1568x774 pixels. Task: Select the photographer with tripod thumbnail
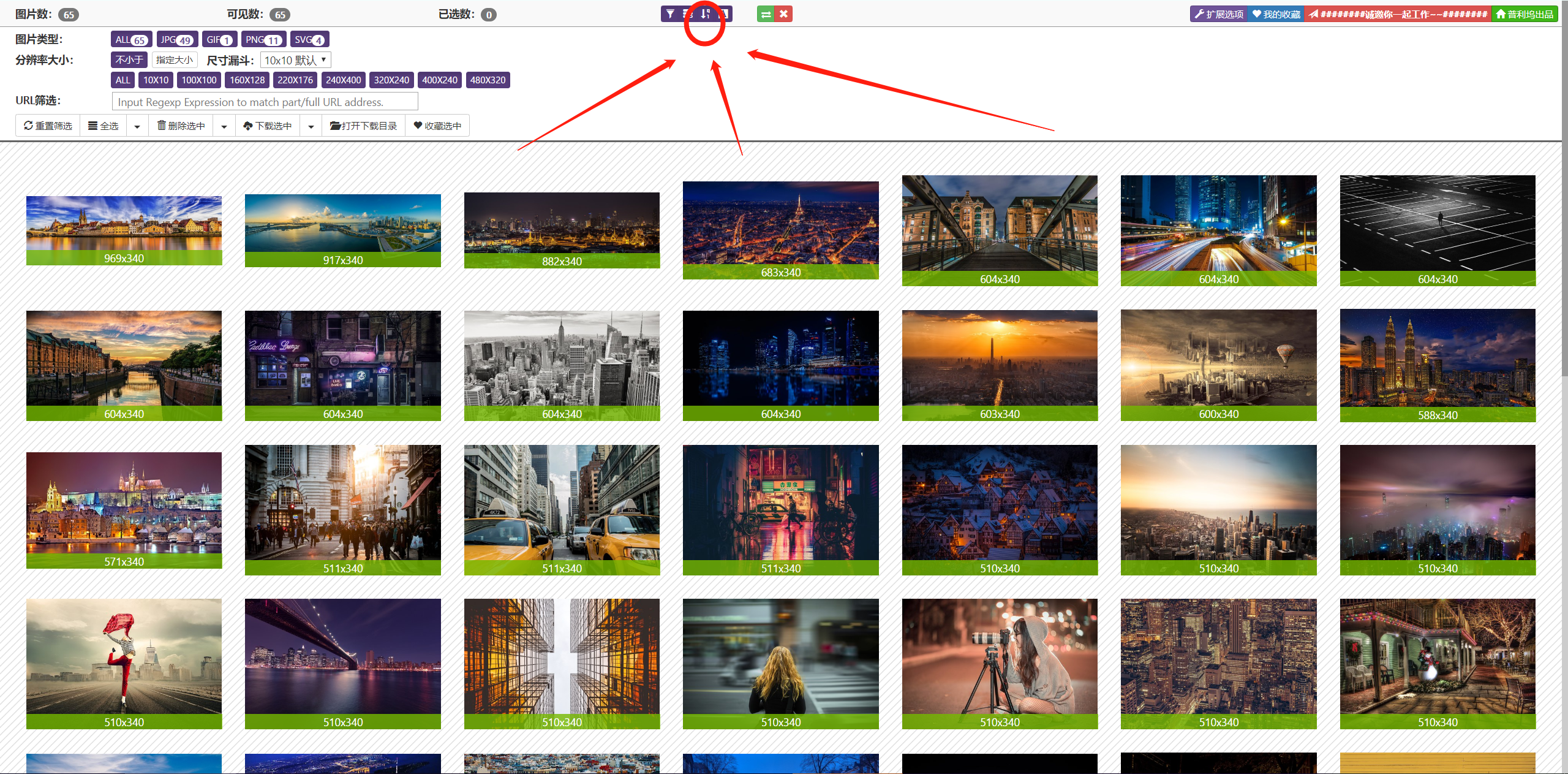pyautogui.click(x=1000, y=664)
